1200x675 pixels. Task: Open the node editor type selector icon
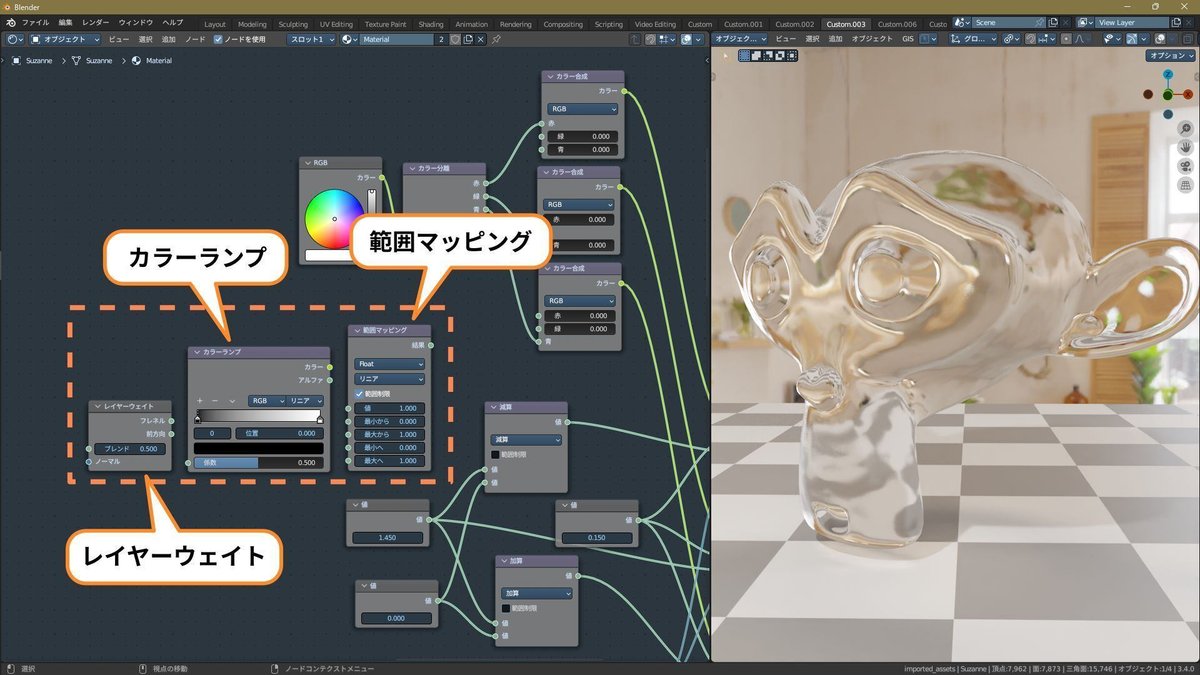tap(14, 39)
